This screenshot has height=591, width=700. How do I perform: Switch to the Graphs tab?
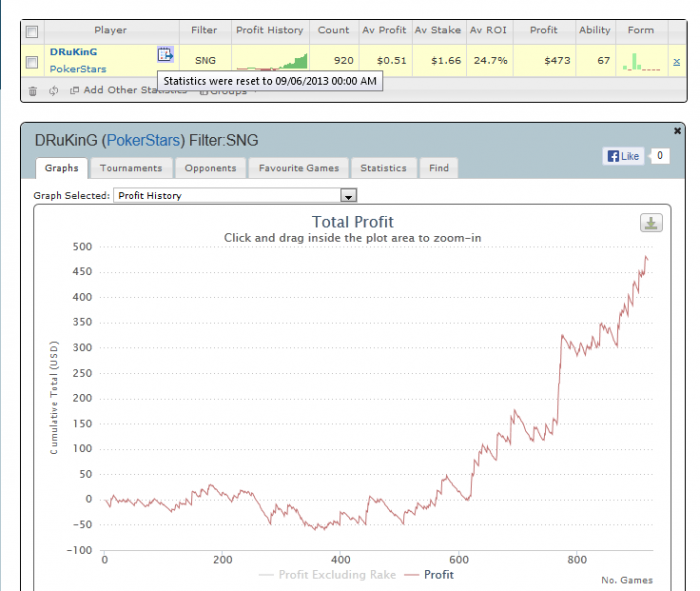point(62,168)
